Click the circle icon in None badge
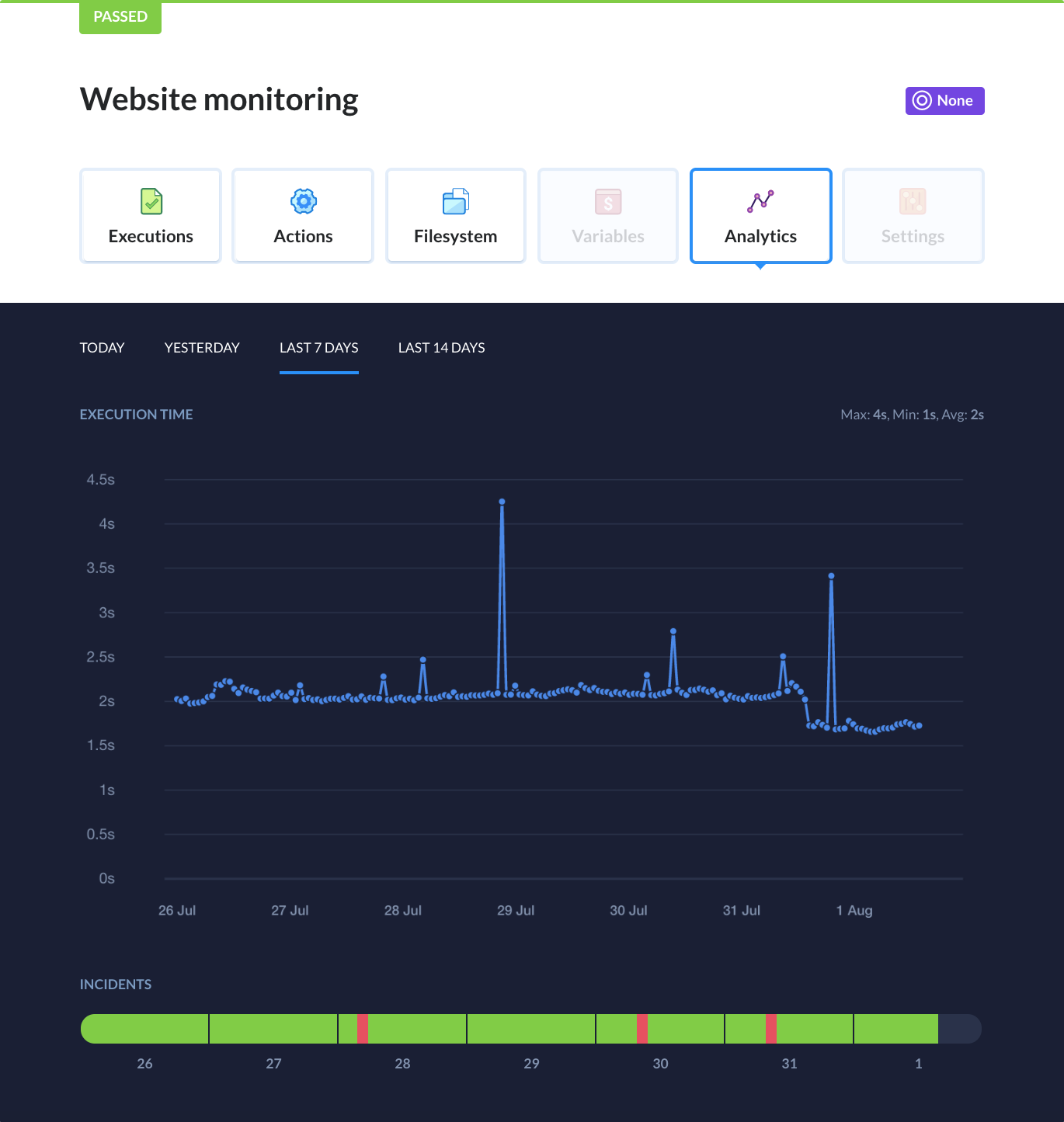Screen dimensions: 1064x1122 click(922, 100)
